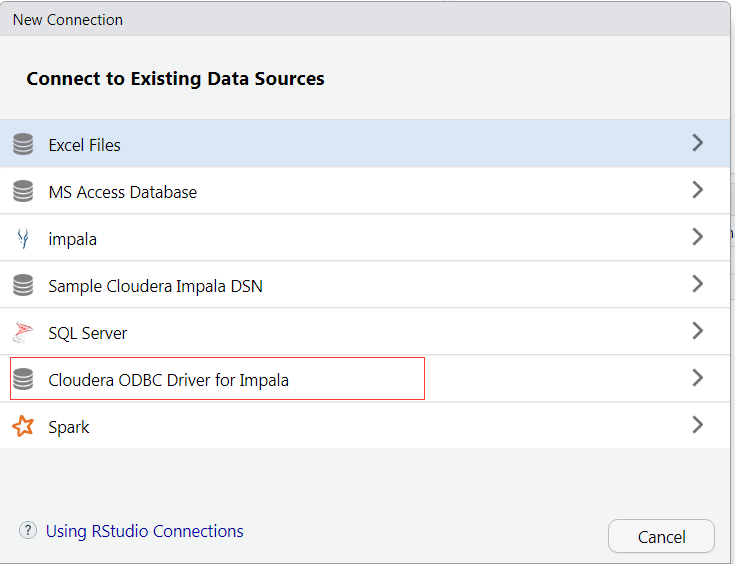The width and height of the screenshot is (735, 564).
Task: Click the Excel Files database icon
Action: pyautogui.click(x=23, y=144)
